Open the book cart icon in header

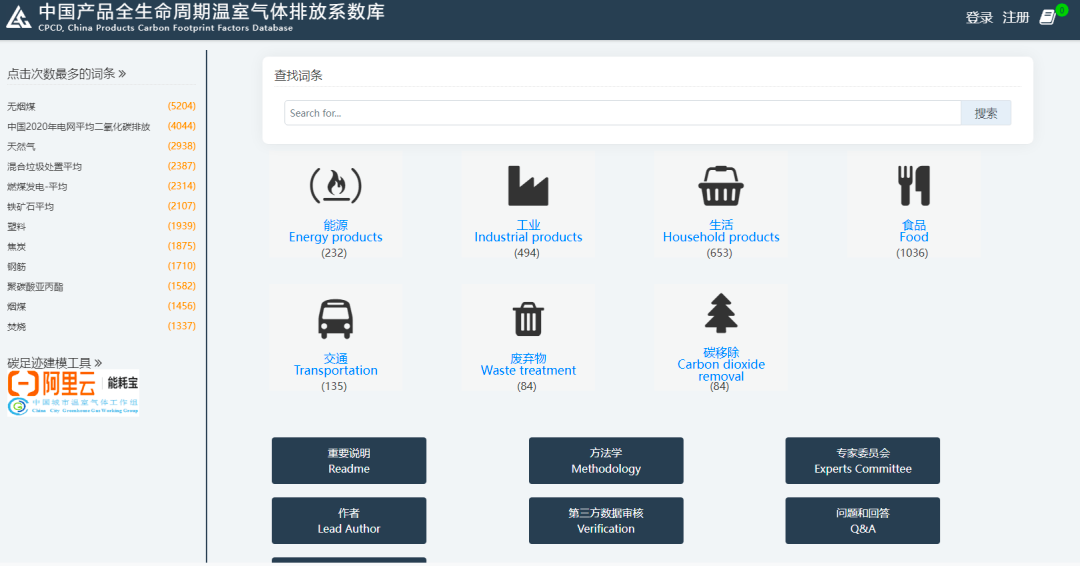coord(1048,17)
